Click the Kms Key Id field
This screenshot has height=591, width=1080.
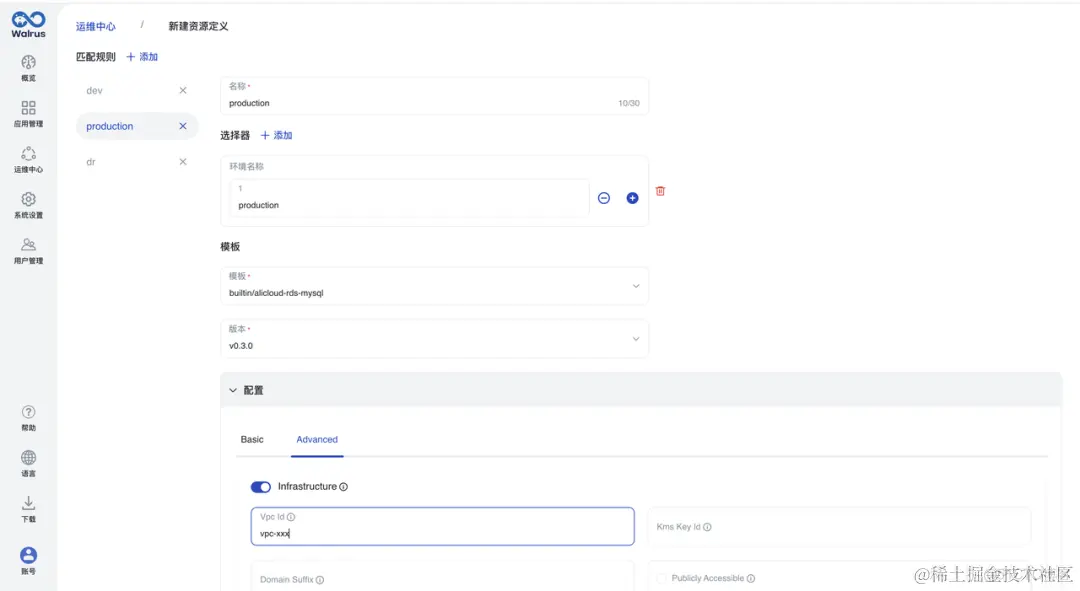point(840,527)
